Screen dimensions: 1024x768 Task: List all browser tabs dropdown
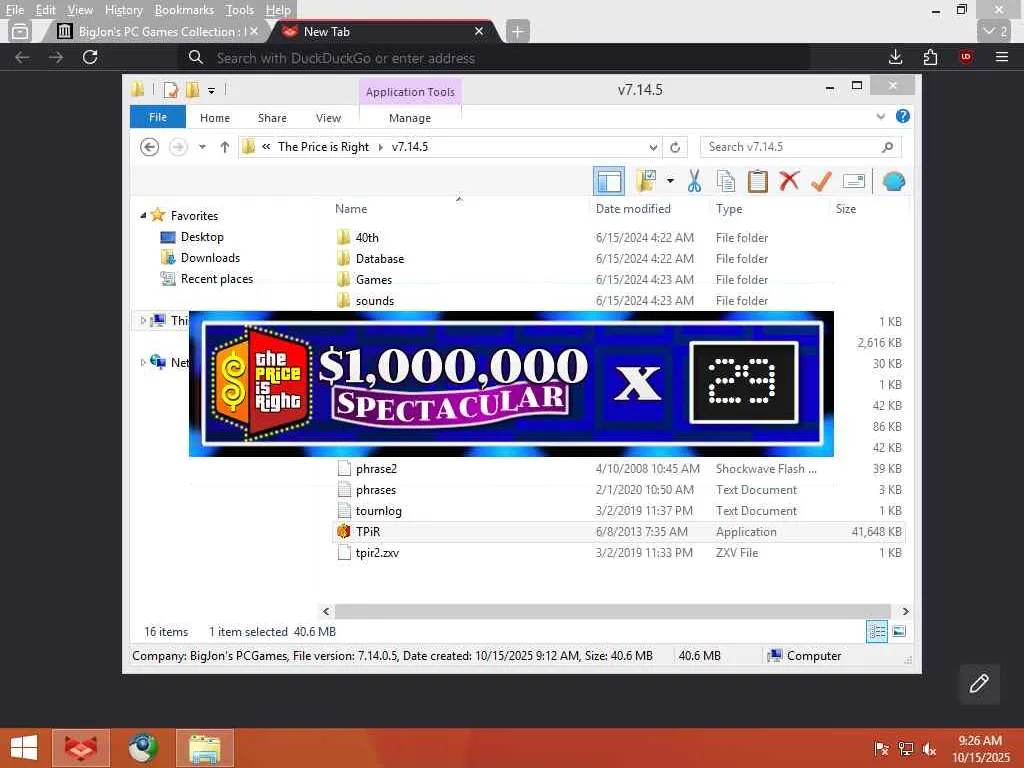pos(995,31)
